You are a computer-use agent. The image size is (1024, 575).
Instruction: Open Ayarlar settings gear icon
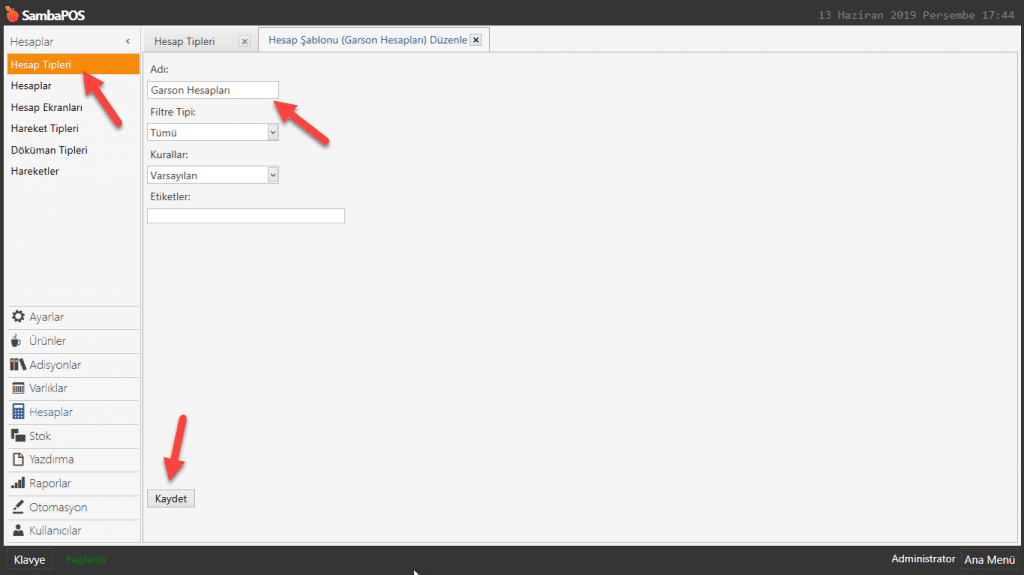[18, 317]
